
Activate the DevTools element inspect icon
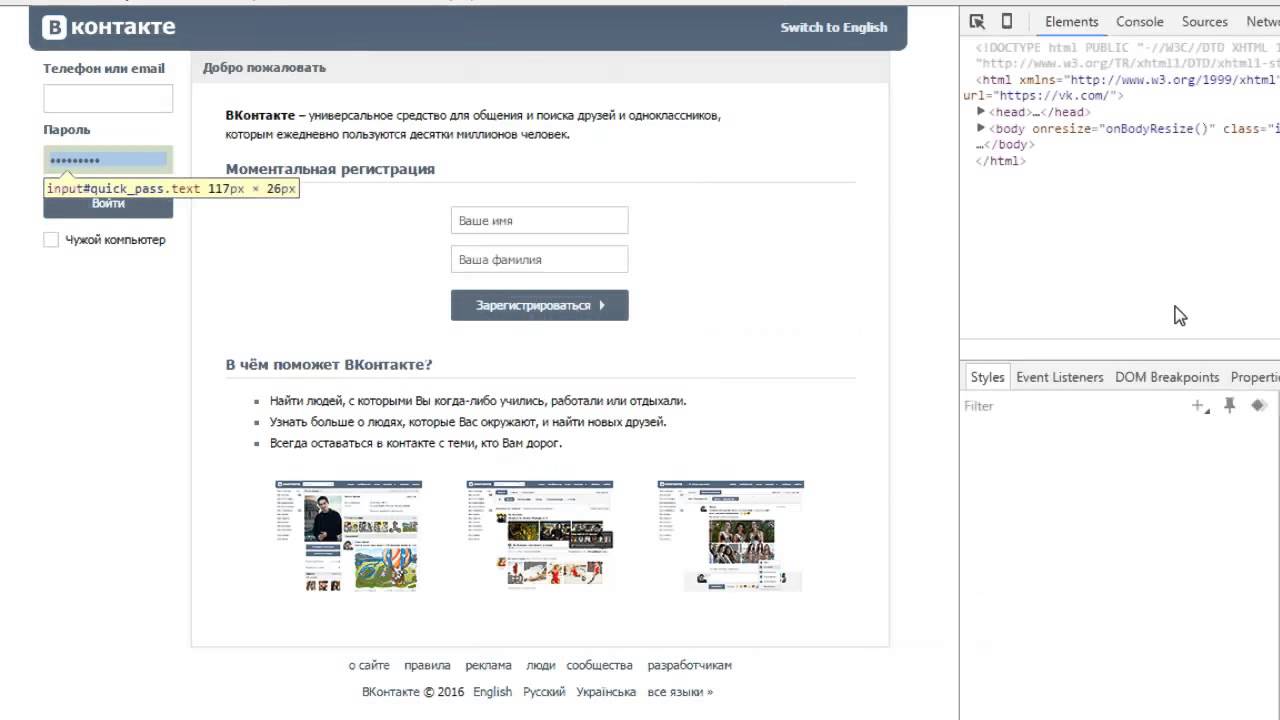click(x=977, y=21)
